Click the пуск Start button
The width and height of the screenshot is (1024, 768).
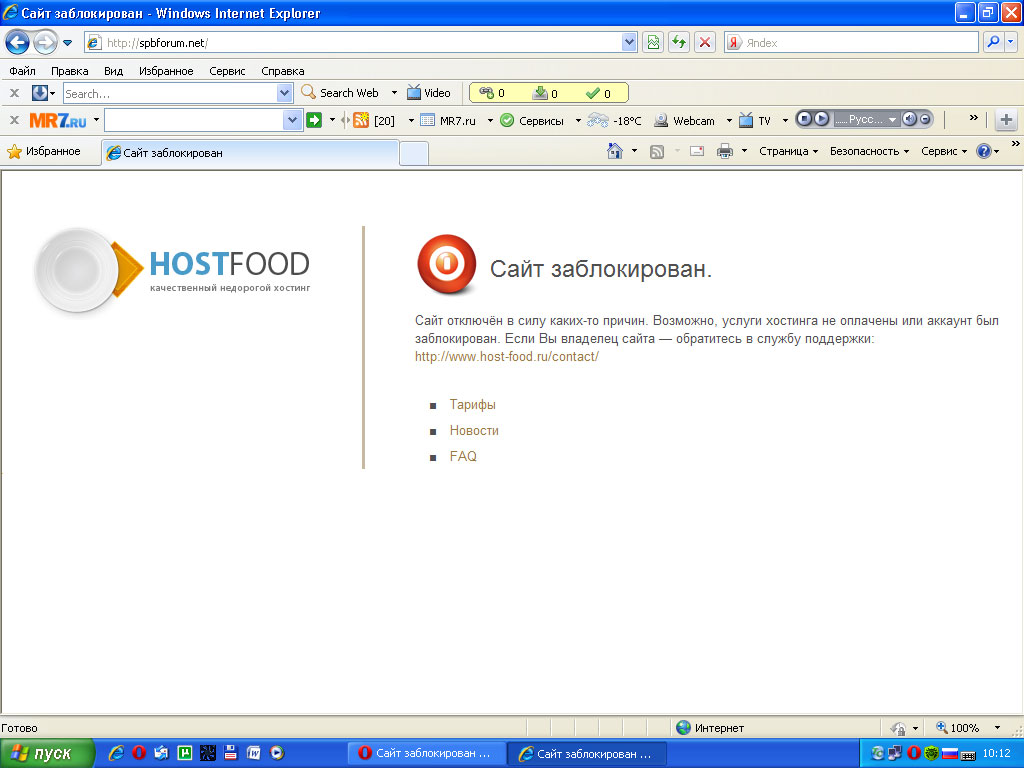pyautogui.click(x=47, y=753)
